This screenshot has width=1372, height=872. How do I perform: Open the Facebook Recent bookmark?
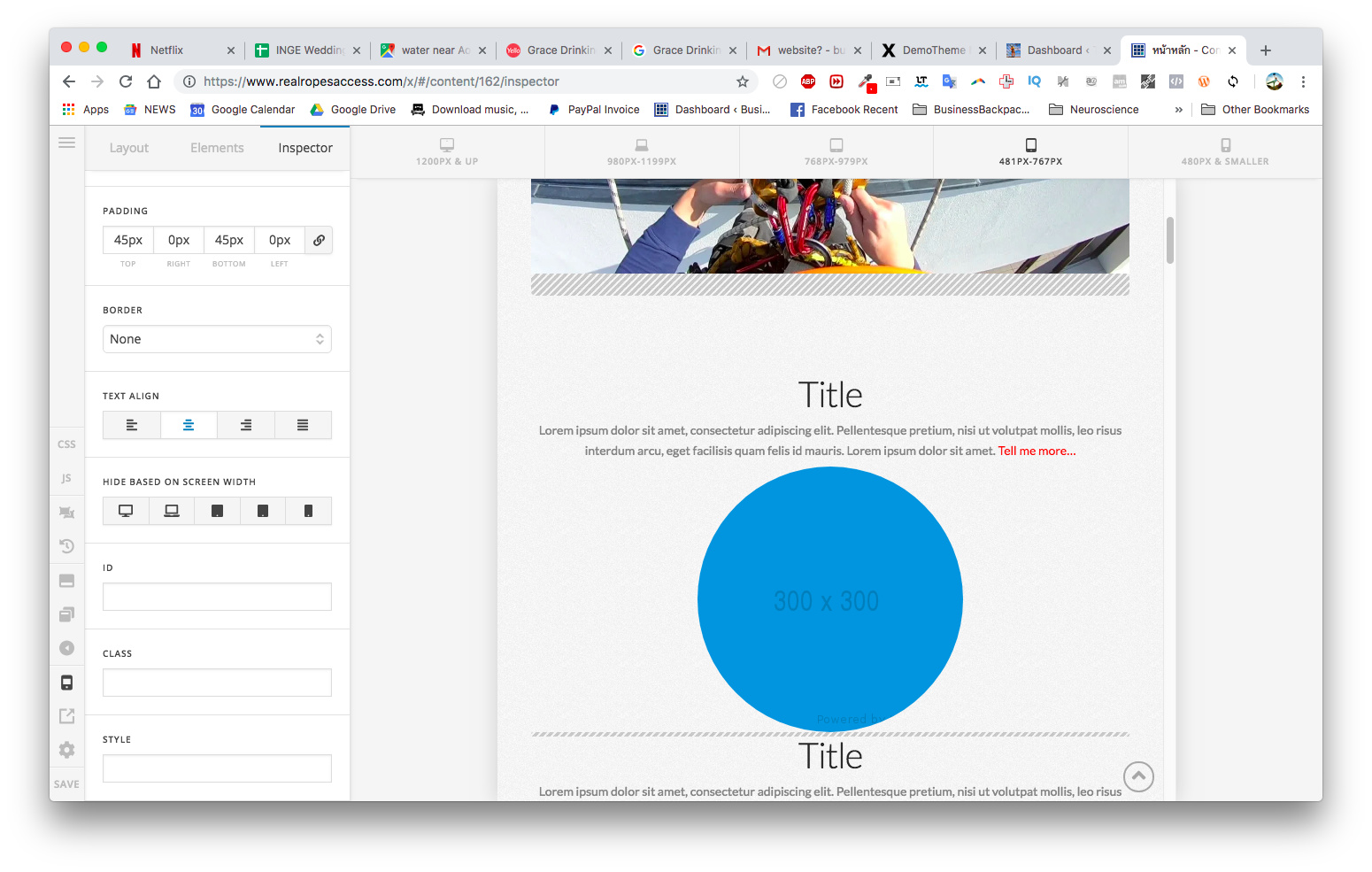(844, 110)
